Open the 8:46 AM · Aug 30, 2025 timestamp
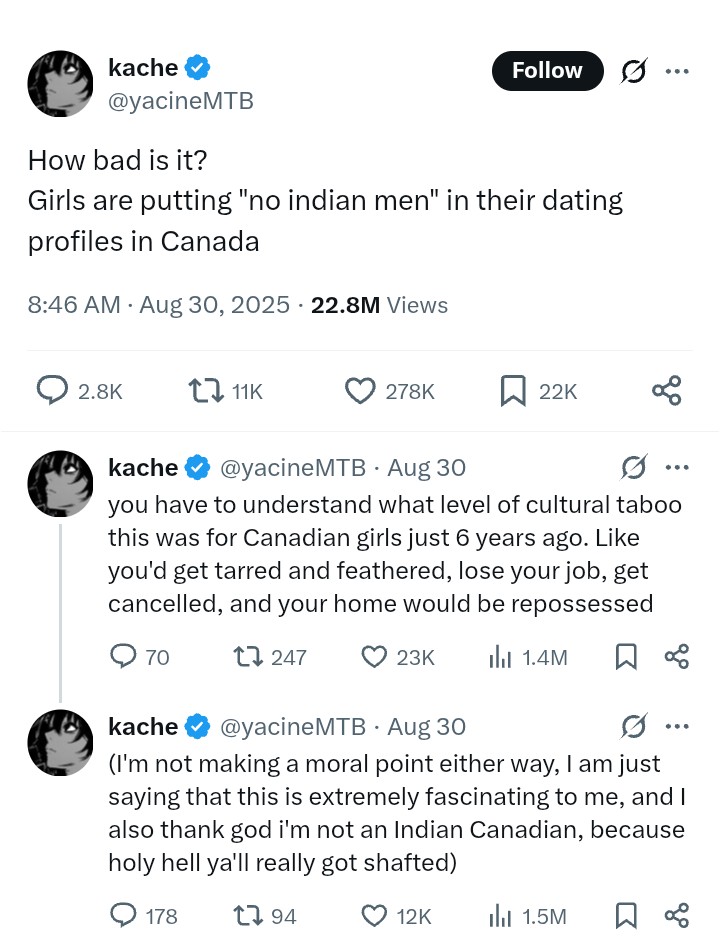This screenshot has height=944, width=720. tap(157, 305)
